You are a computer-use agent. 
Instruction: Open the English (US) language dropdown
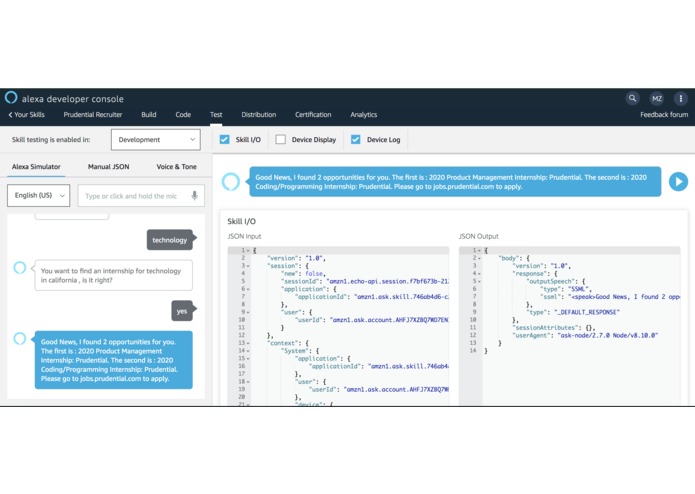pos(39,195)
